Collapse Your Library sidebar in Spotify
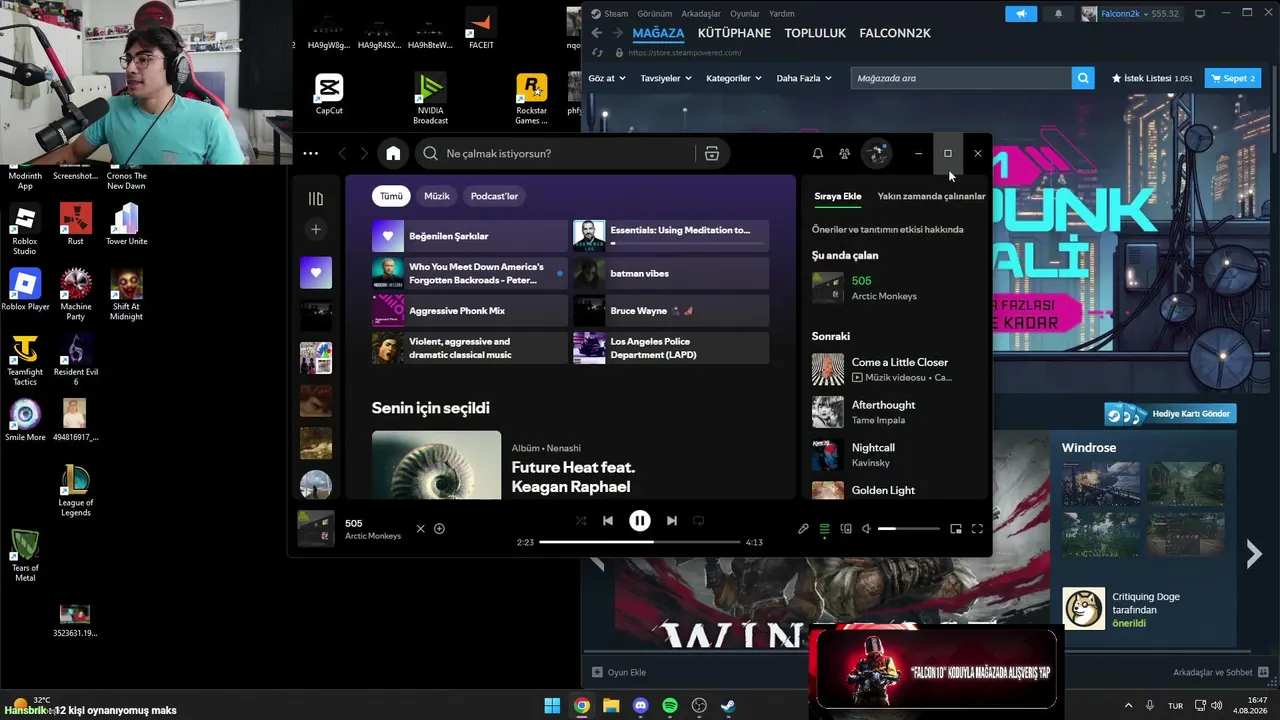 pyautogui.click(x=316, y=198)
